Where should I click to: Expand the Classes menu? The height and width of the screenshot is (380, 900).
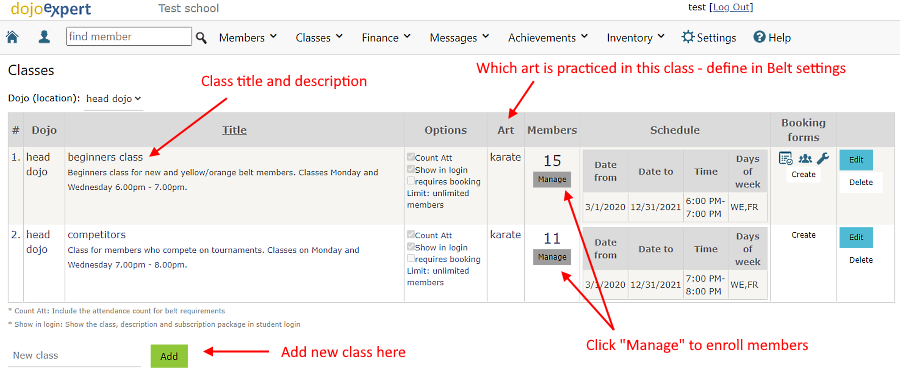319,38
